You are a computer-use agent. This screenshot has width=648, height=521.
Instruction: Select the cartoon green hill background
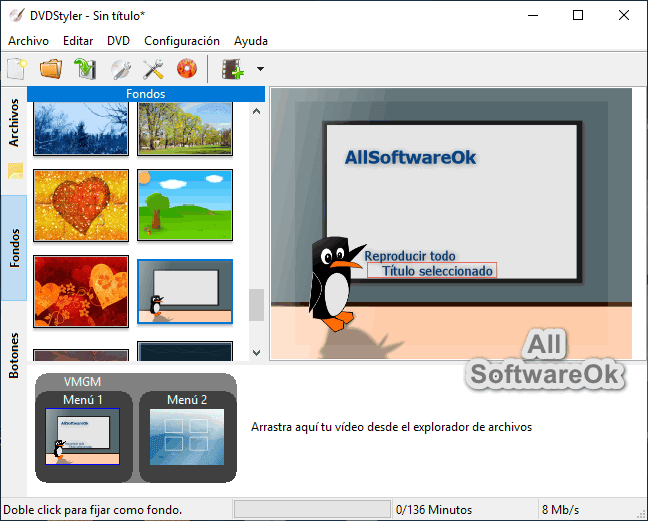point(185,205)
